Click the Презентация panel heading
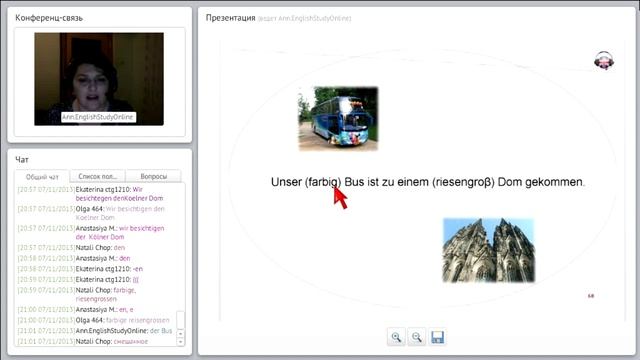This screenshot has width=640, height=360. pyautogui.click(x=231, y=18)
